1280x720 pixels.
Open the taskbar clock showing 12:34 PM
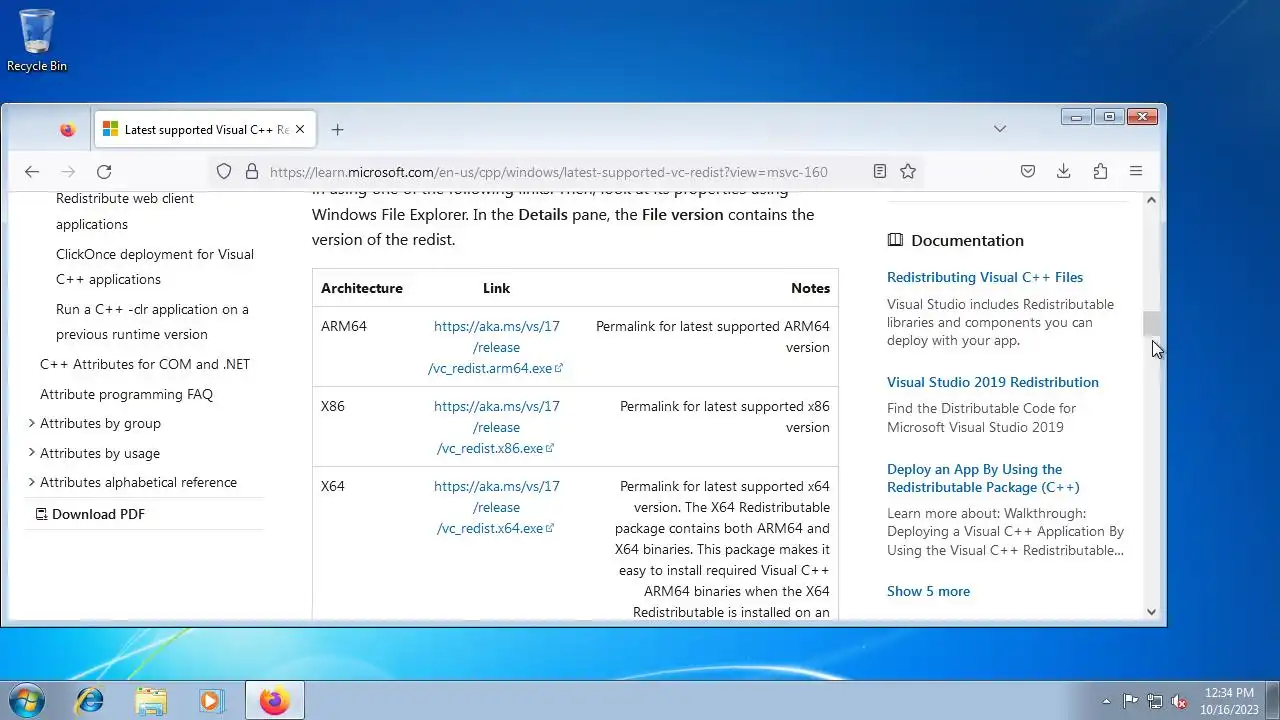(1229, 700)
